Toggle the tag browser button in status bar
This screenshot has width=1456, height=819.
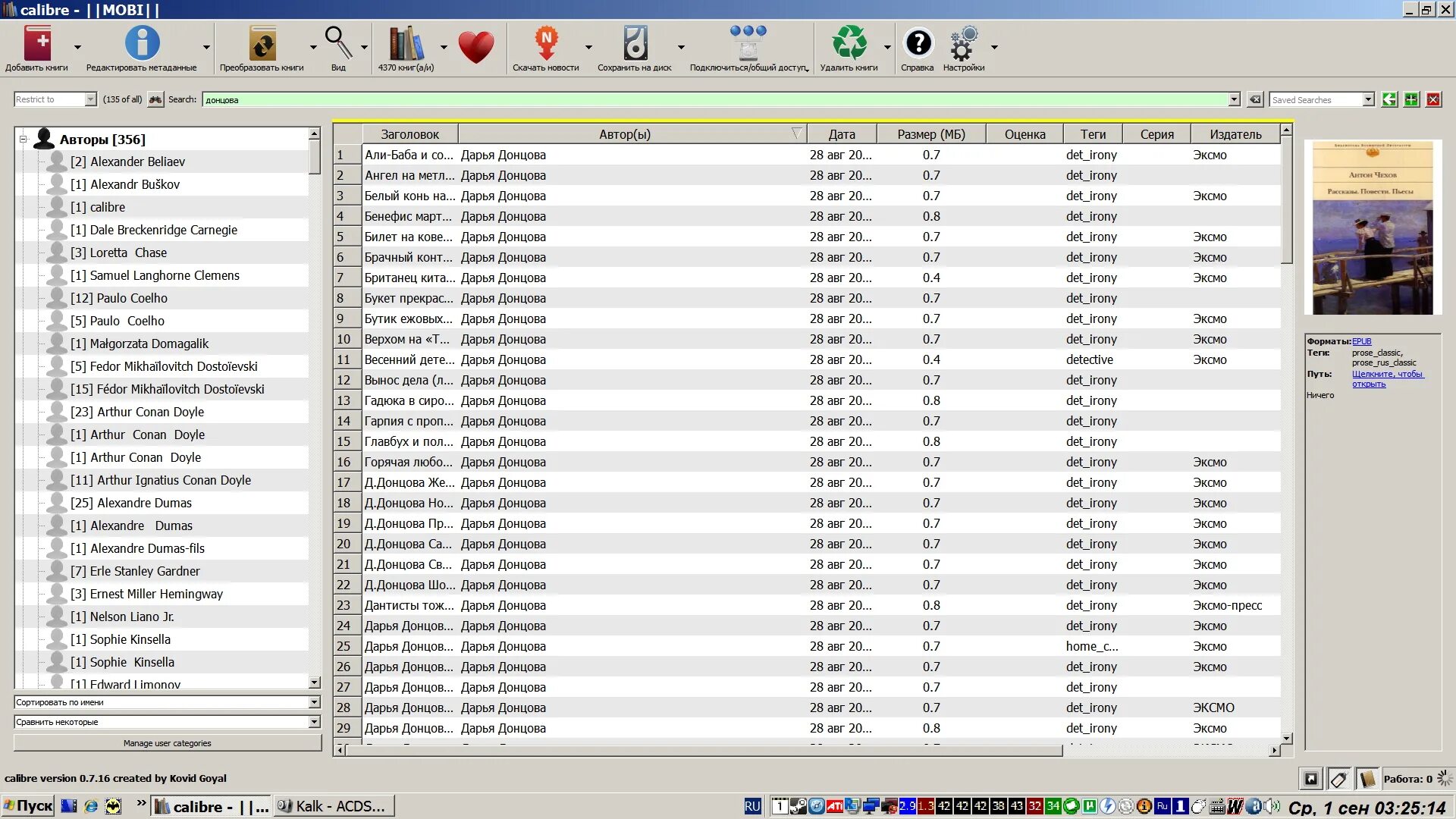(x=1339, y=779)
